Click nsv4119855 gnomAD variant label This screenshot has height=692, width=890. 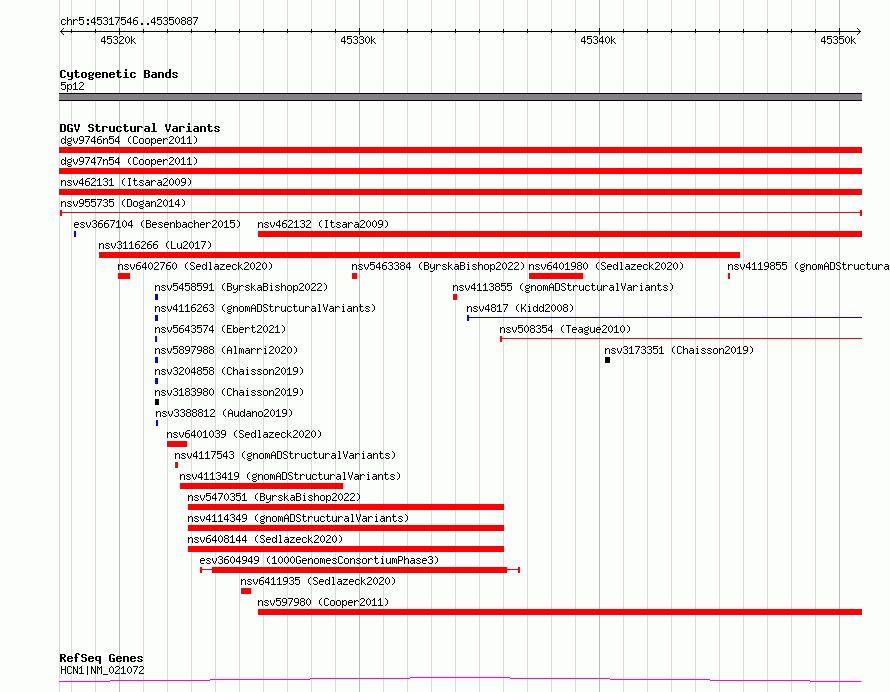point(808,266)
